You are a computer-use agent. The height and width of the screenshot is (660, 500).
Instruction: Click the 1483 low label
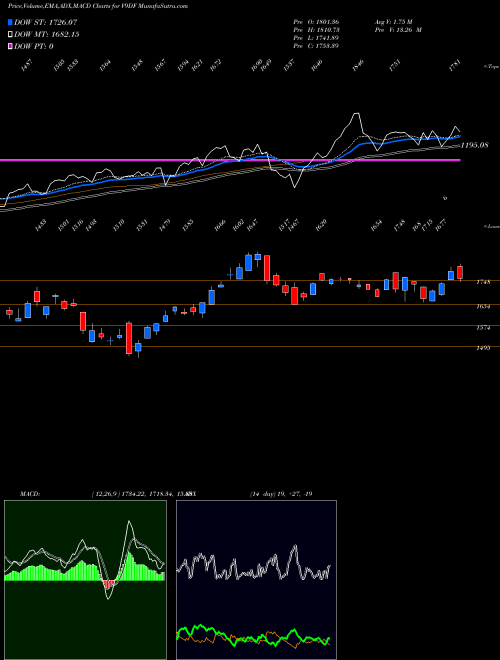tap(40, 225)
